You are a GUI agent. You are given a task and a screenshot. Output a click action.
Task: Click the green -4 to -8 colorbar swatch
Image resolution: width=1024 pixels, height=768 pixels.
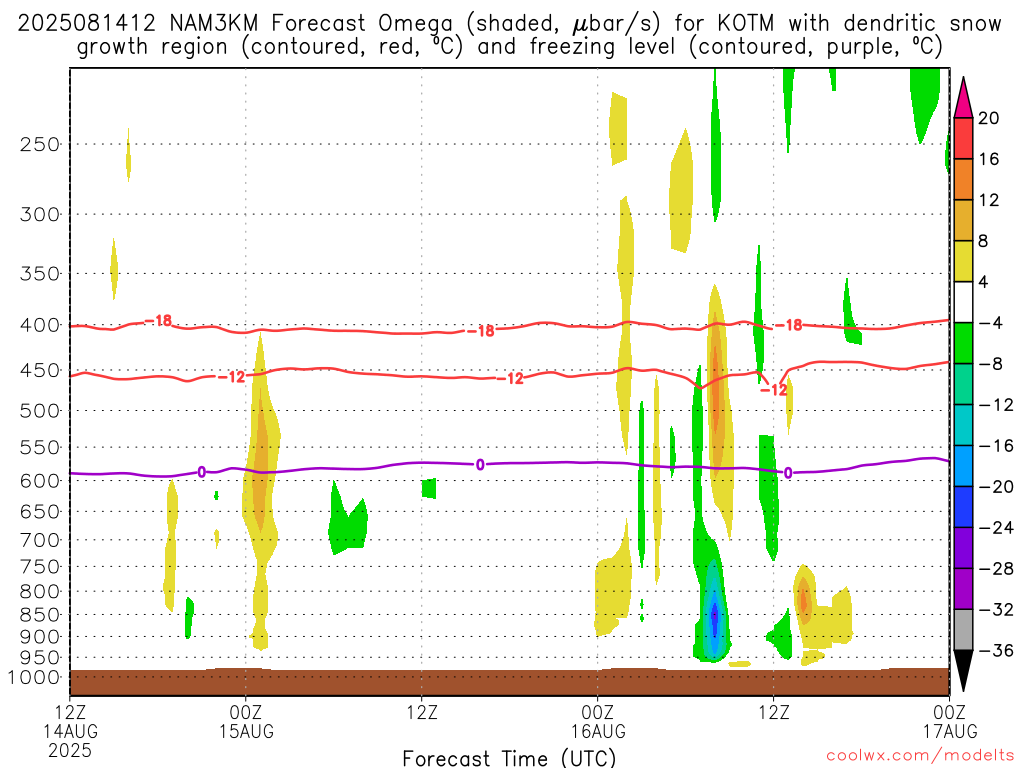pos(963,343)
